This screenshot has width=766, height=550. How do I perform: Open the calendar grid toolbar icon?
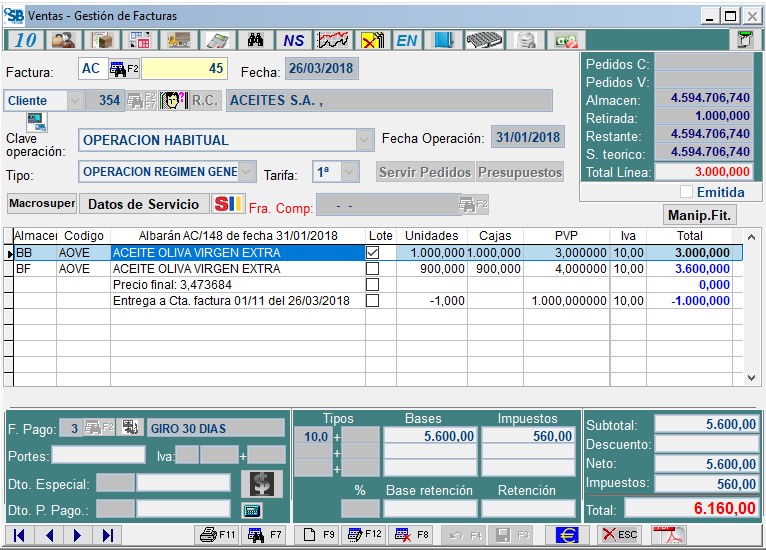point(140,40)
